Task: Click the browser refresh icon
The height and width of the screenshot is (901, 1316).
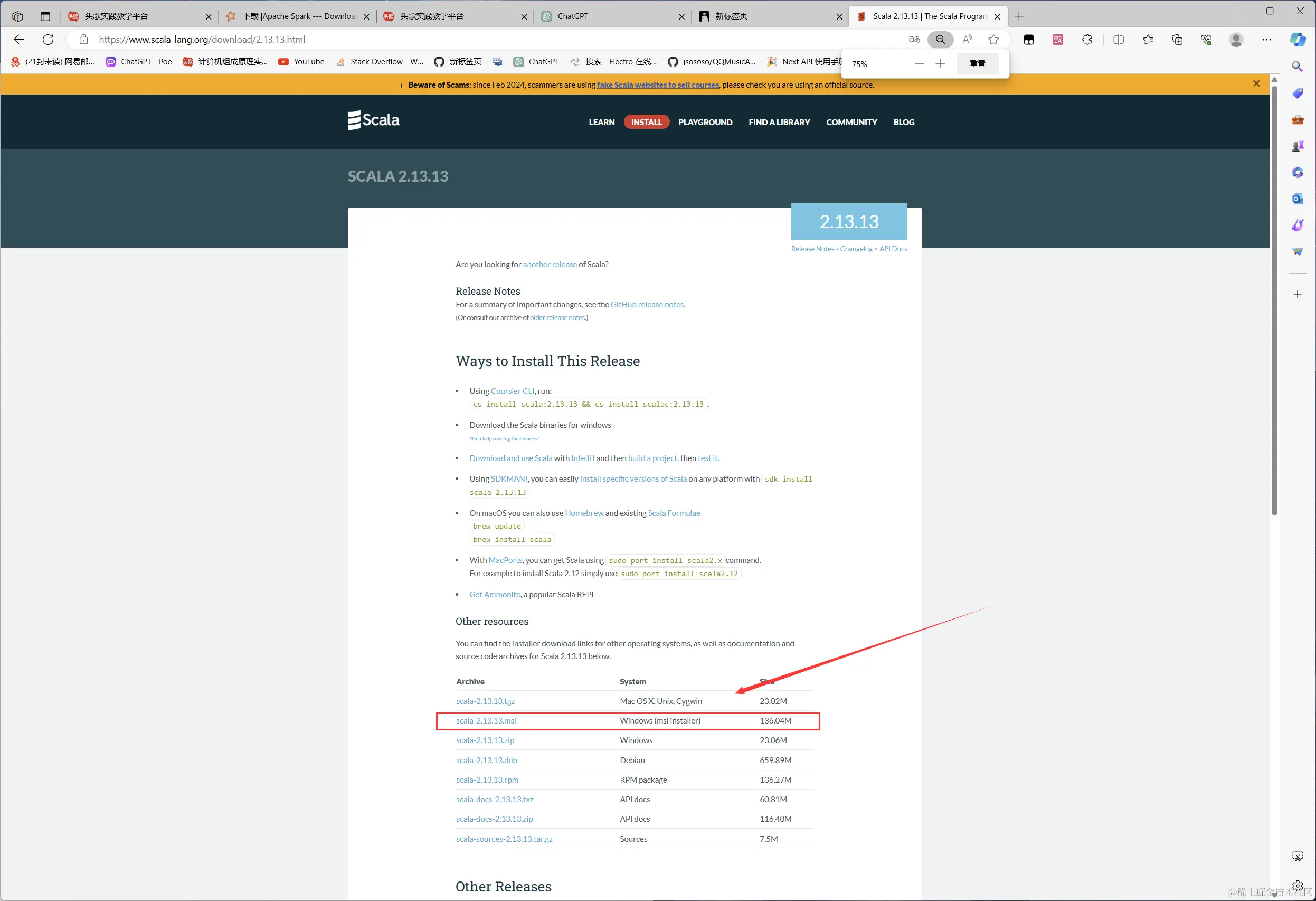Action: pyautogui.click(x=48, y=40)
